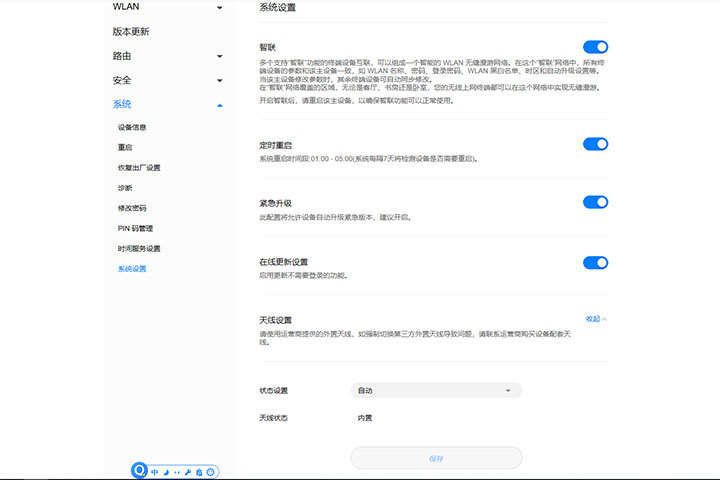Click the skin icon beside the wrench
Screen dimensions: 720x480
(199, 471)
